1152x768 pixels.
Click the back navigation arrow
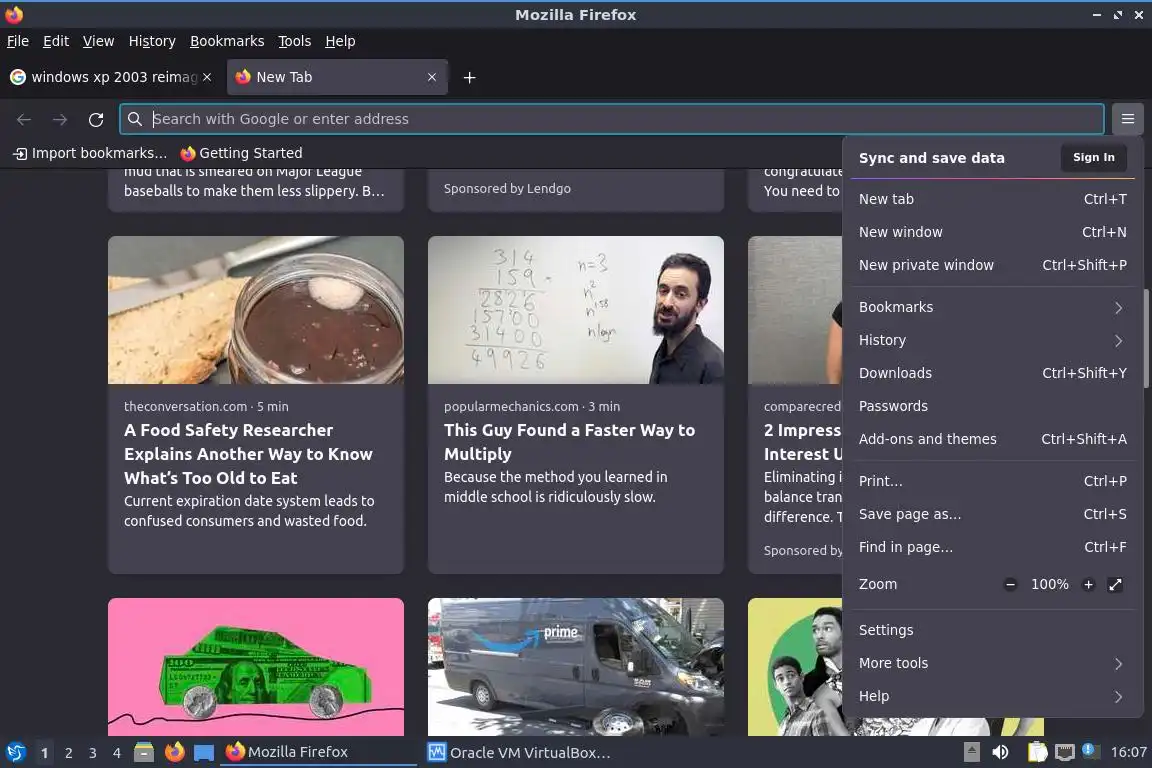(x=24, y=119)
